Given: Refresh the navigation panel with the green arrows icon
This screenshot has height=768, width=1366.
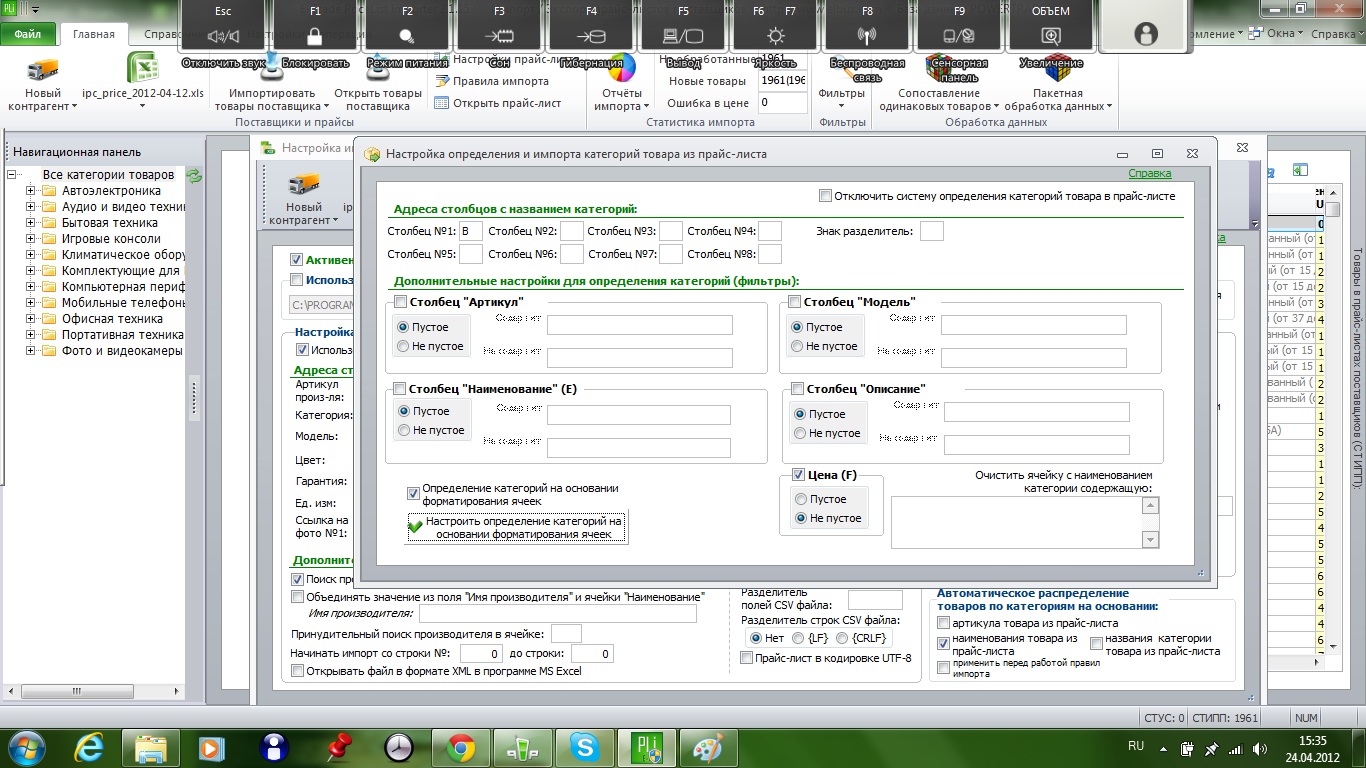Looking at the screenshot, I should pos(194,175).
